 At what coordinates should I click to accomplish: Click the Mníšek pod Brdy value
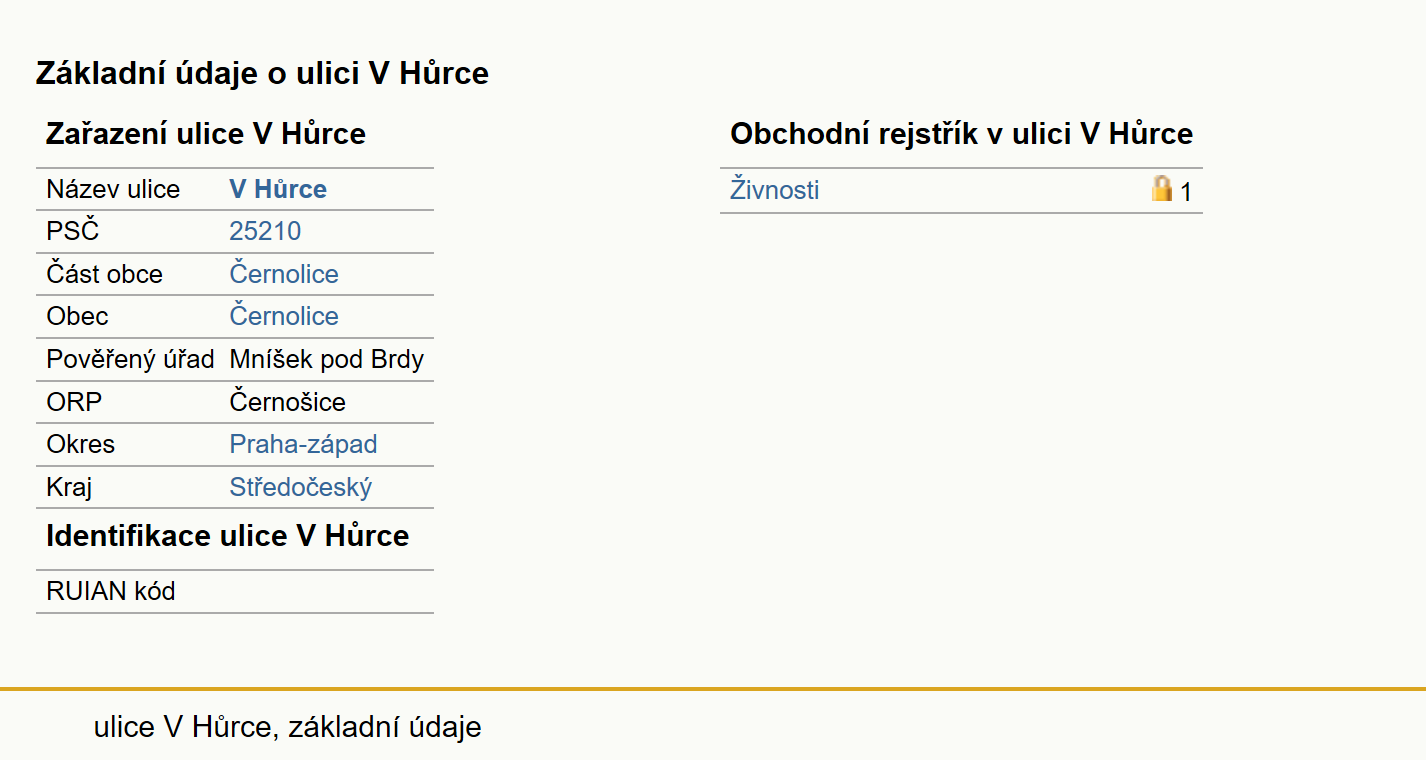coord(327,359)
